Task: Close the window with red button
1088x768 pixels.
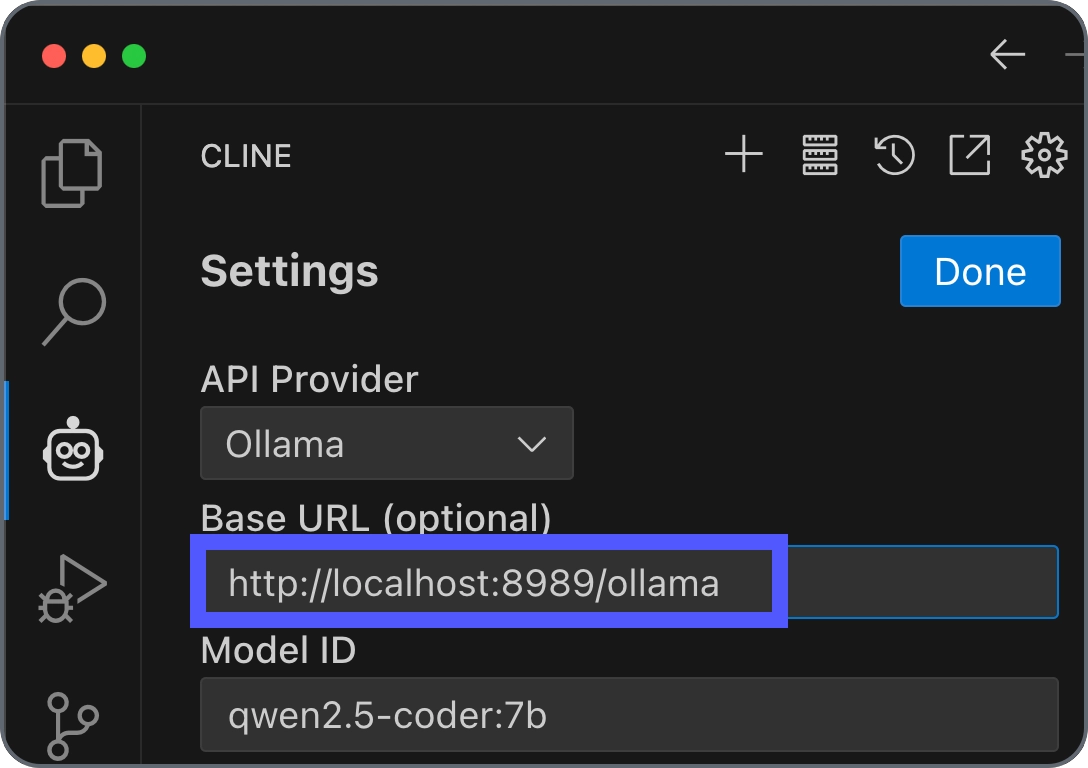Action: [x=54, y=56]
